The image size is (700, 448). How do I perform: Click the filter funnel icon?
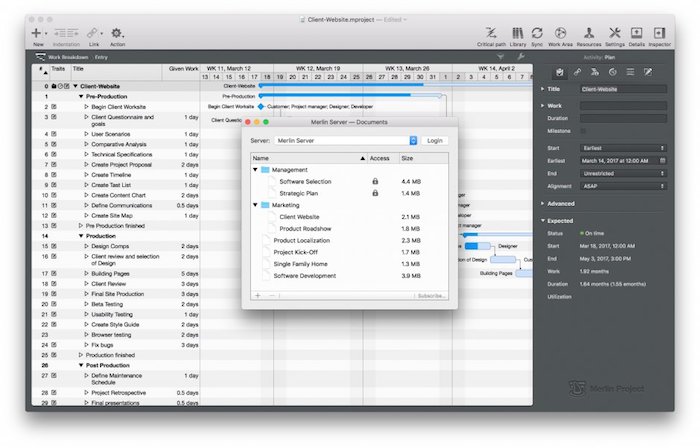coord(500,57)
